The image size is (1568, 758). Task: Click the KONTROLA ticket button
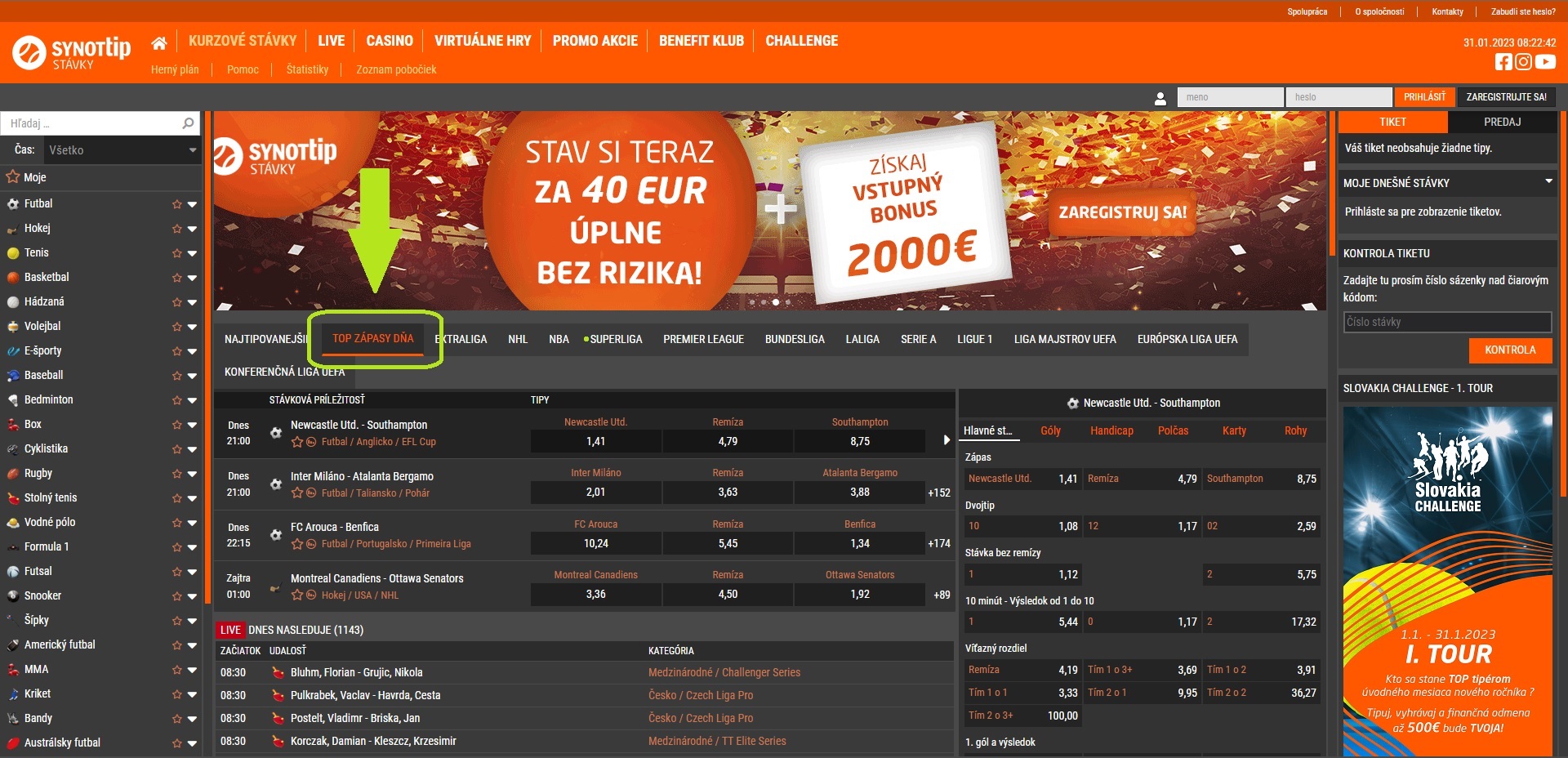pos(1510,350)
